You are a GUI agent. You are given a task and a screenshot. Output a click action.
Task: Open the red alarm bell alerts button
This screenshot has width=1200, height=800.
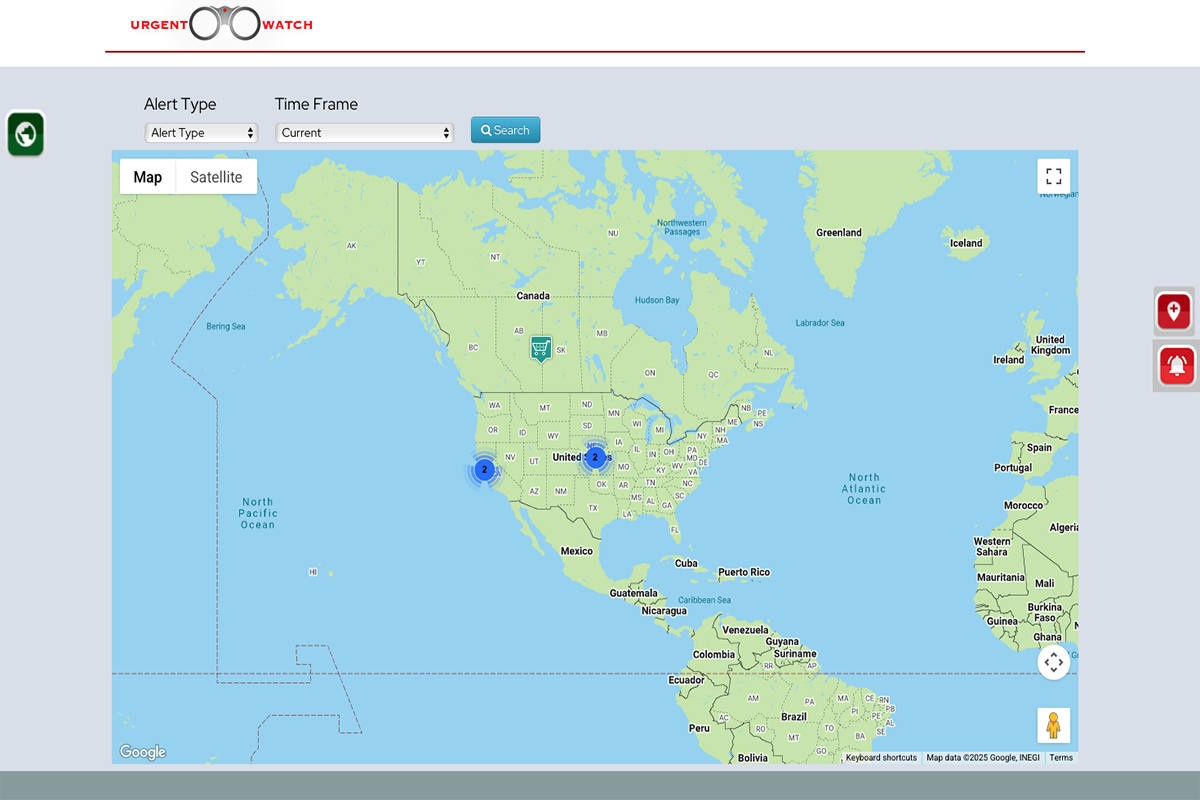pos(1176,366)
